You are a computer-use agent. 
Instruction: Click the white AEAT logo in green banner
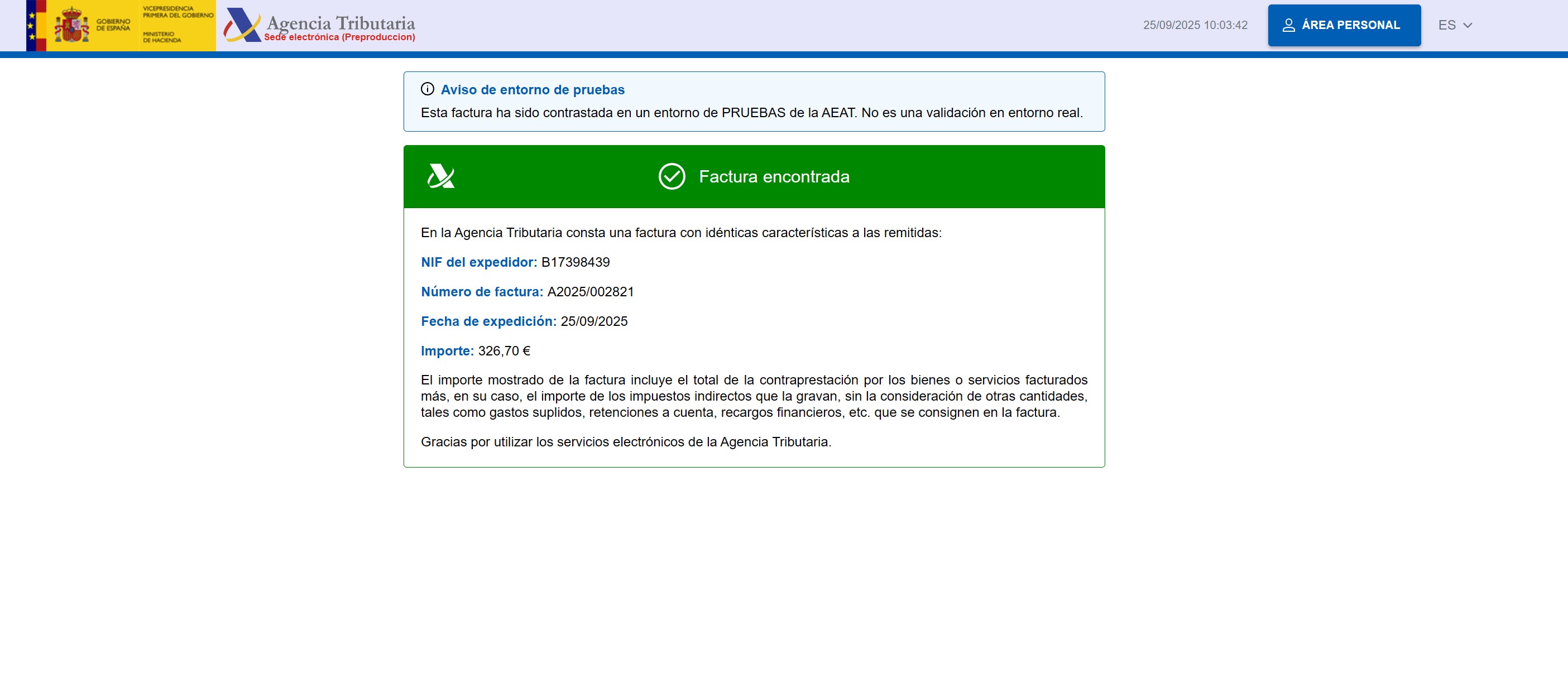coord(440,176)
